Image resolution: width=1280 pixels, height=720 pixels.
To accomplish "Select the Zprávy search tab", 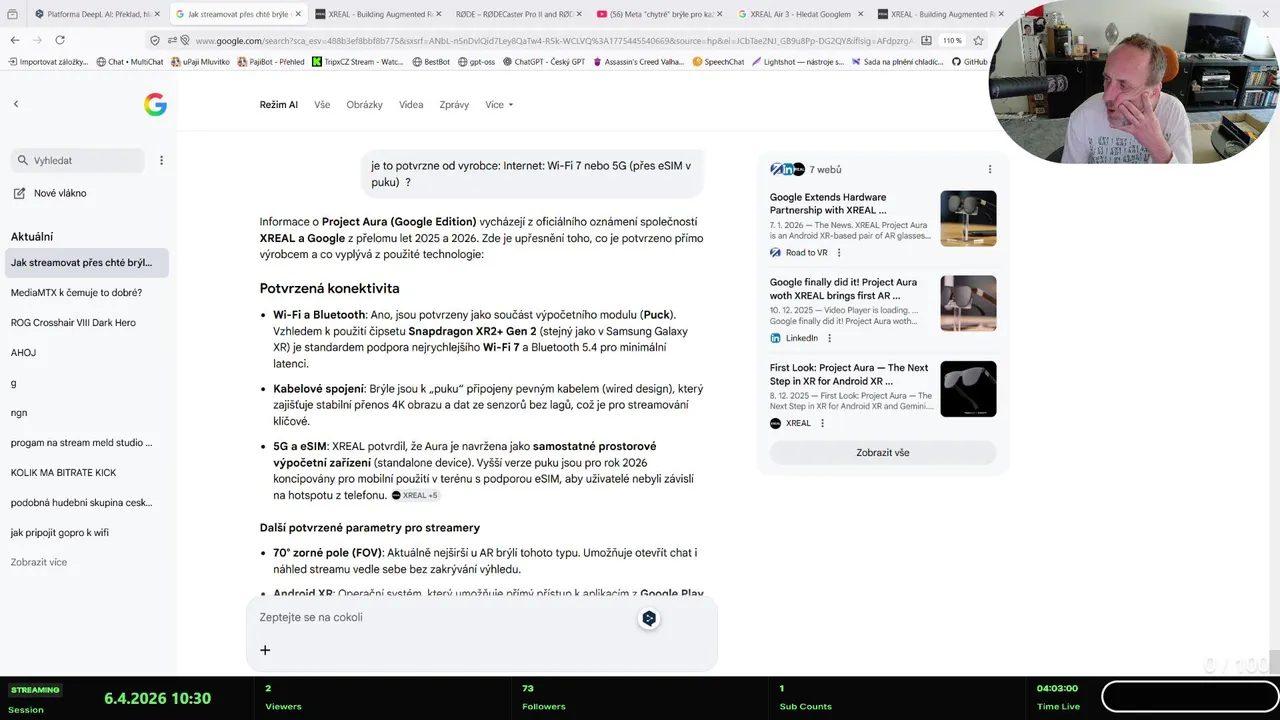I will 454,104.
